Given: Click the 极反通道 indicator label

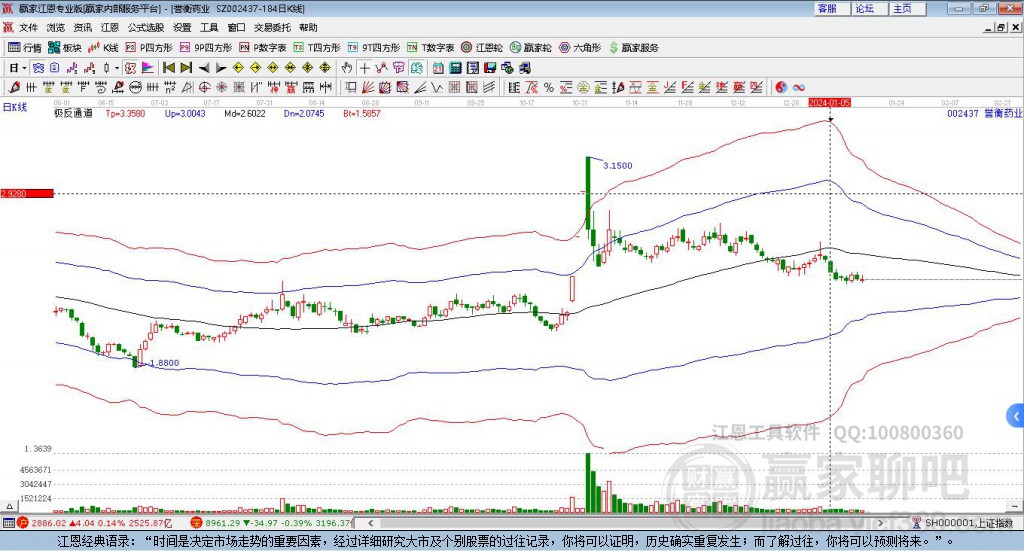Looking at the screenshot, I should [x=74, y=114].
